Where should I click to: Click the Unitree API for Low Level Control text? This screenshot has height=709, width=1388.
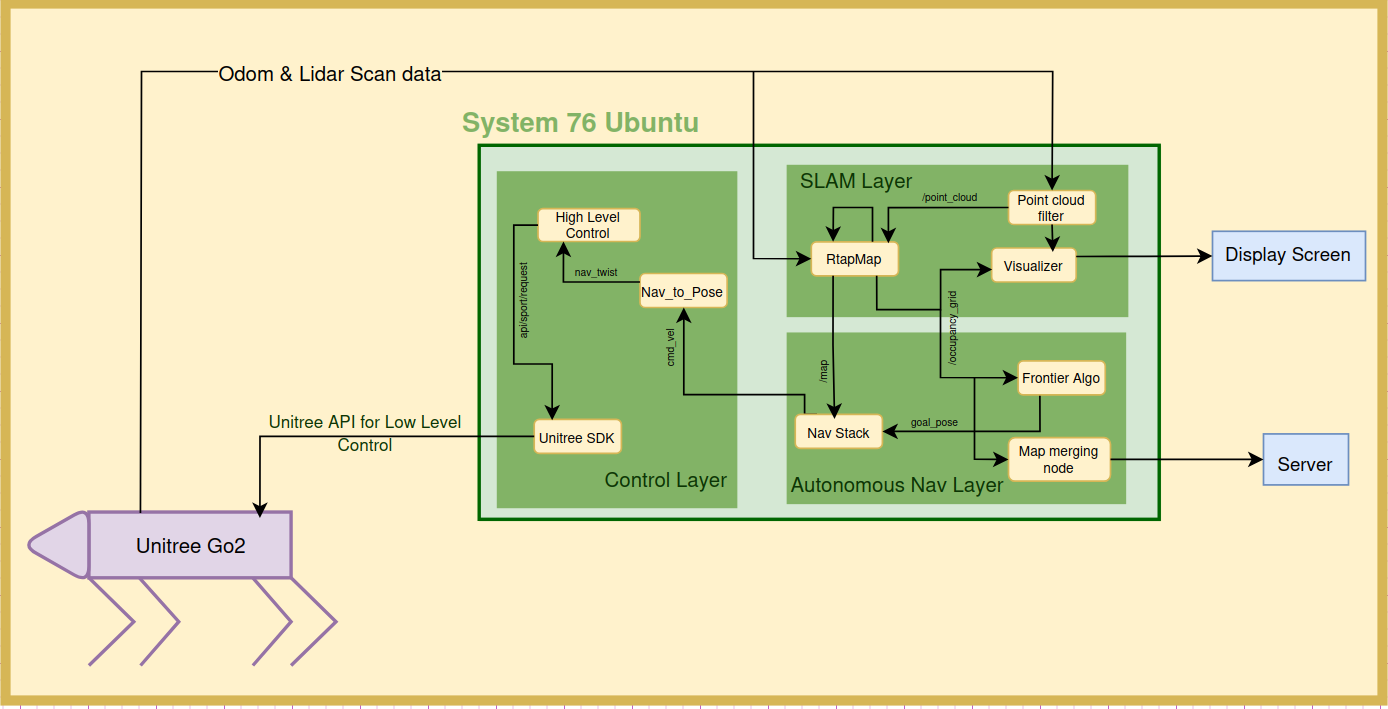pyautogui.click(x=365, y=433)
